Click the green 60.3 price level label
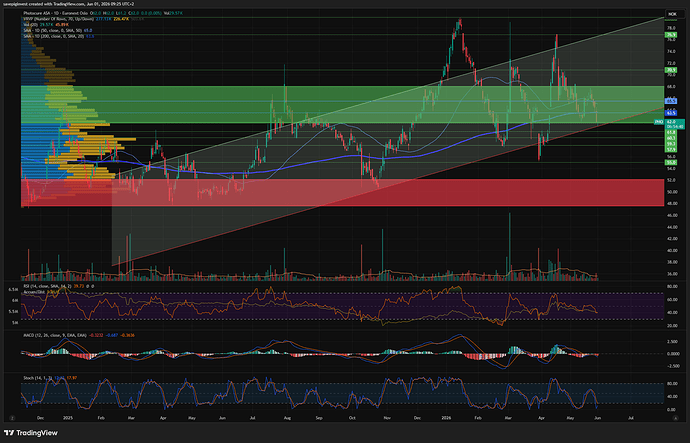690x443 pixels. 671,138
